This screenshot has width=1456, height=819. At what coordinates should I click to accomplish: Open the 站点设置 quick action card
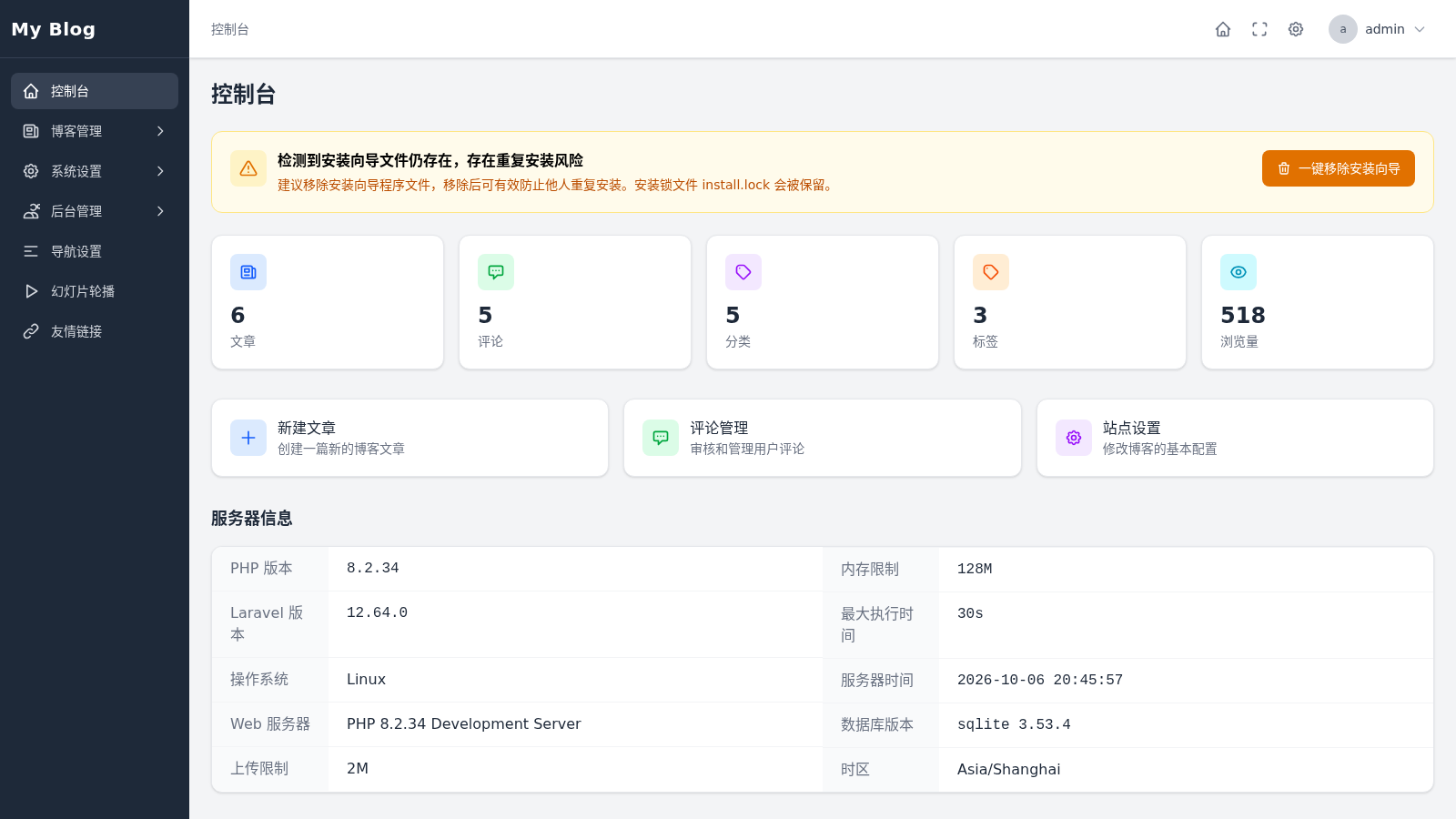click(1235, 438)
